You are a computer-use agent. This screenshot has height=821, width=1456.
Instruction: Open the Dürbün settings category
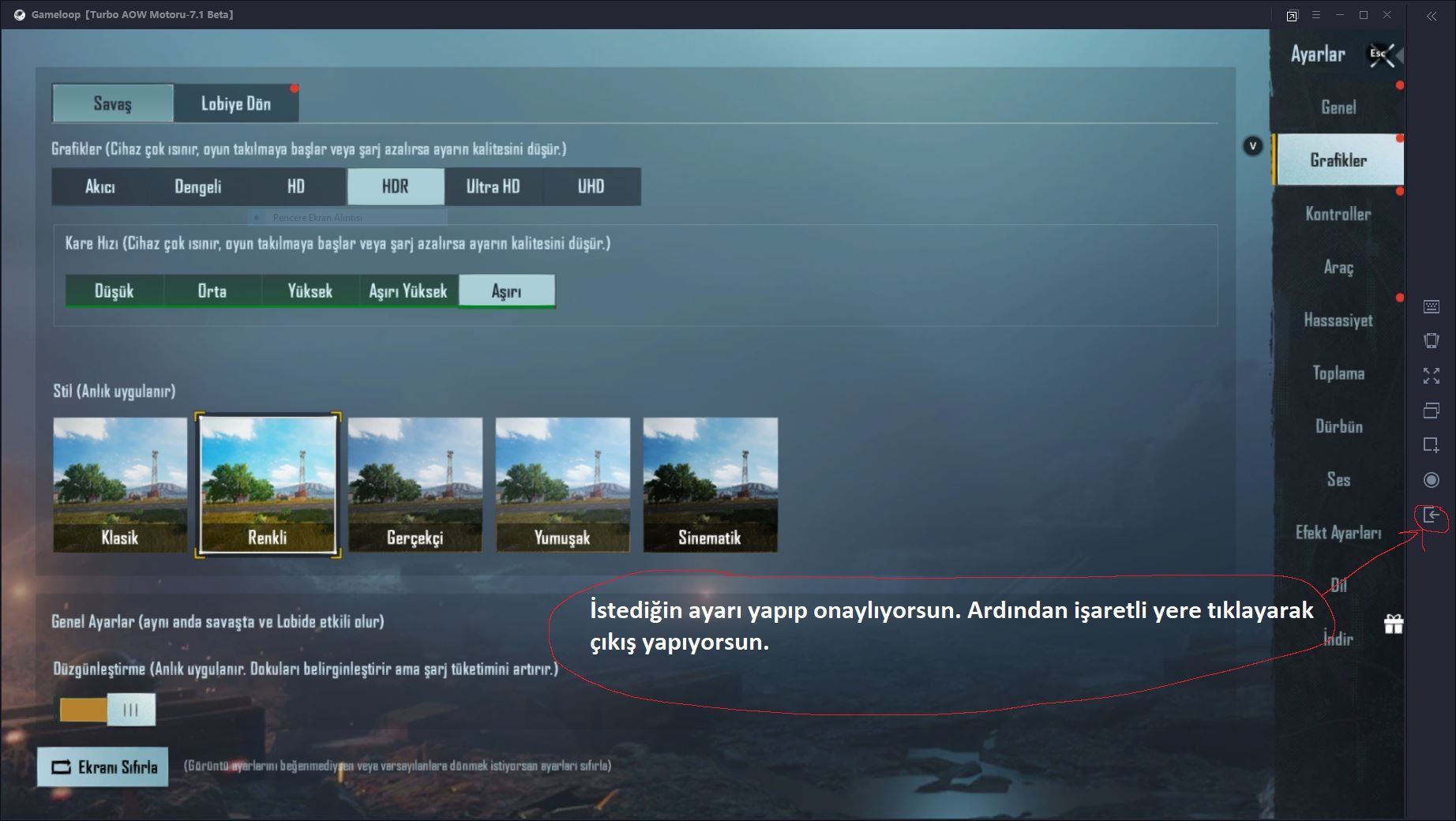(1338, 426)
